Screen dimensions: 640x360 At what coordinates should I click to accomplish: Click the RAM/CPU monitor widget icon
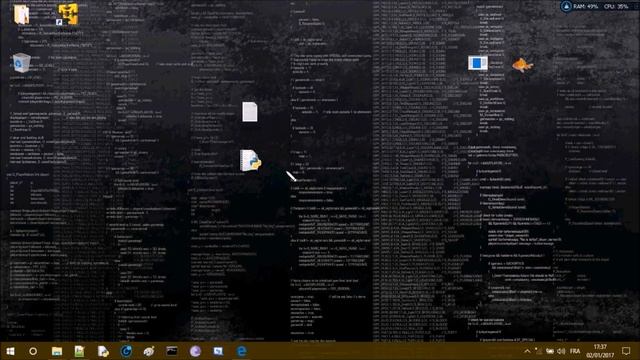tap(566, 7)
